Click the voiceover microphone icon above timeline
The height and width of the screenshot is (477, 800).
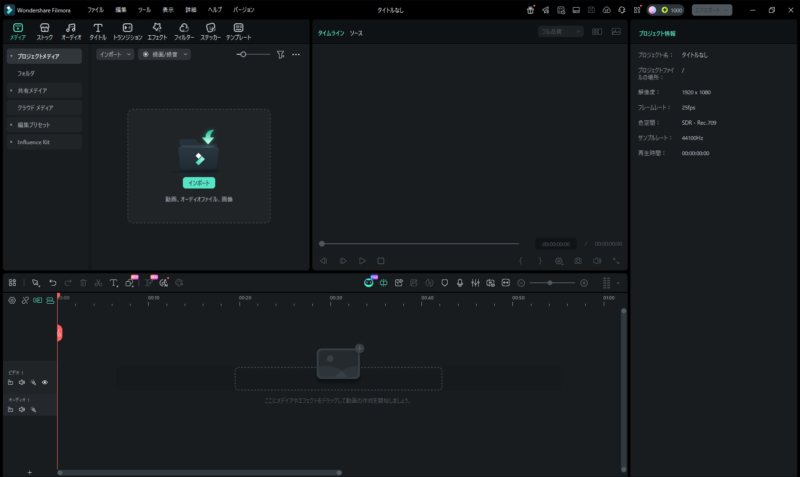(x=460, y=283)
